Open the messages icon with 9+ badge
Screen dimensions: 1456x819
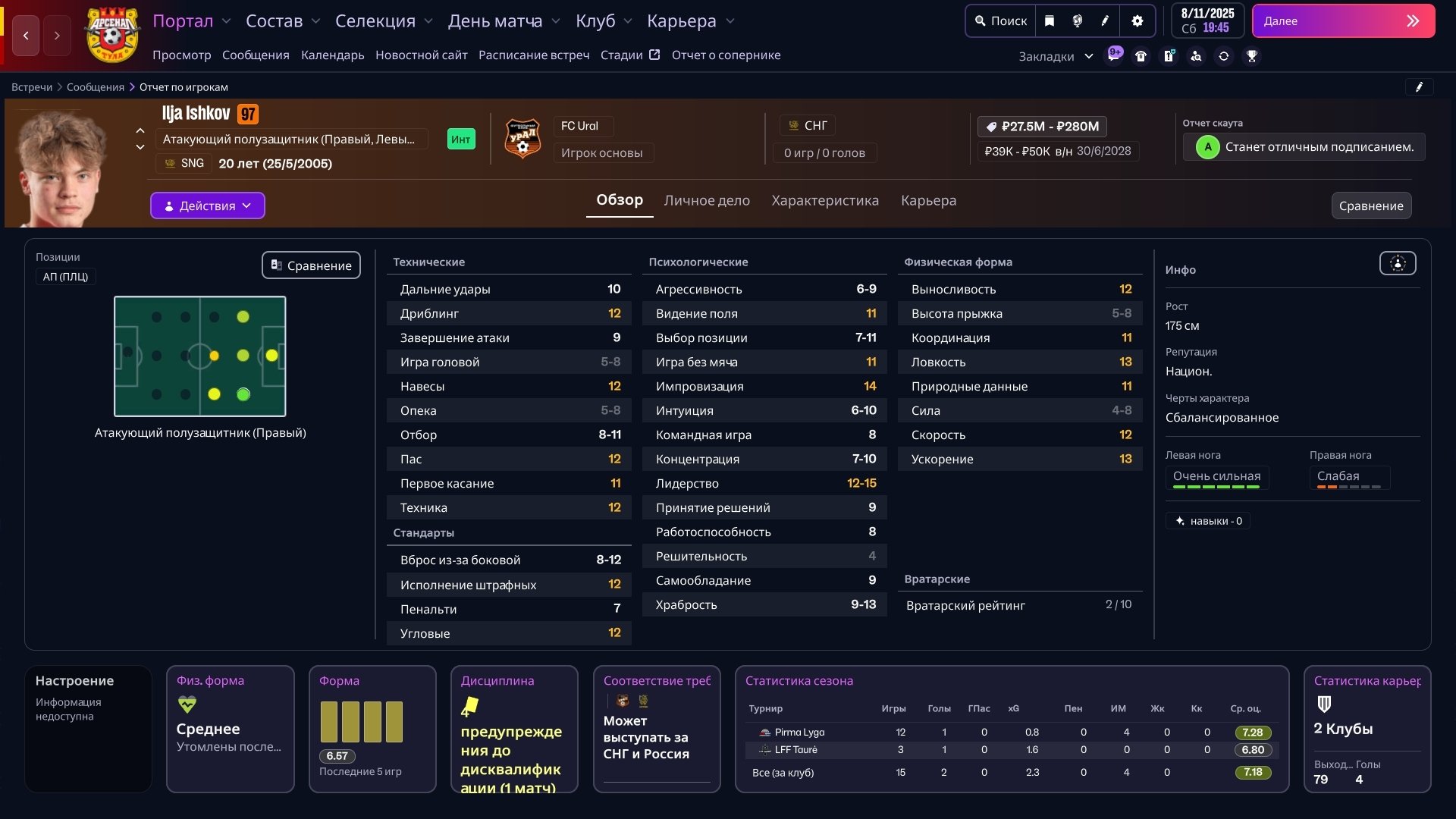click(1113, 56)
